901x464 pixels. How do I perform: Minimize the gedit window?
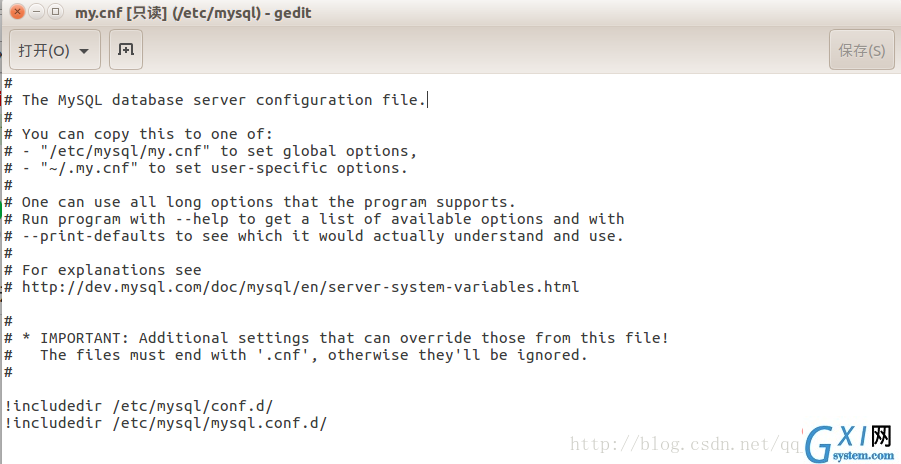pyautogui.click(x=36, y=11)
